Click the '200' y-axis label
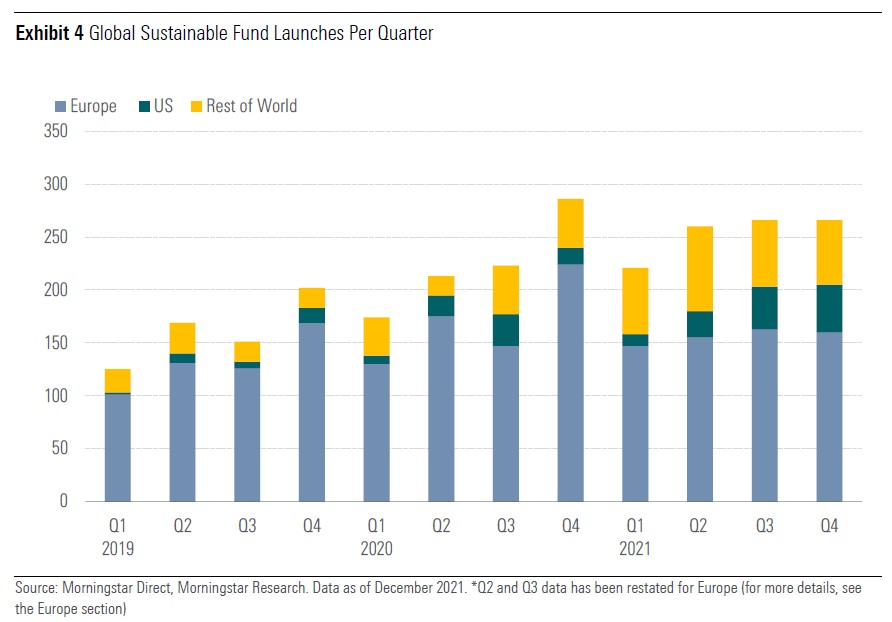 [54, 290]
